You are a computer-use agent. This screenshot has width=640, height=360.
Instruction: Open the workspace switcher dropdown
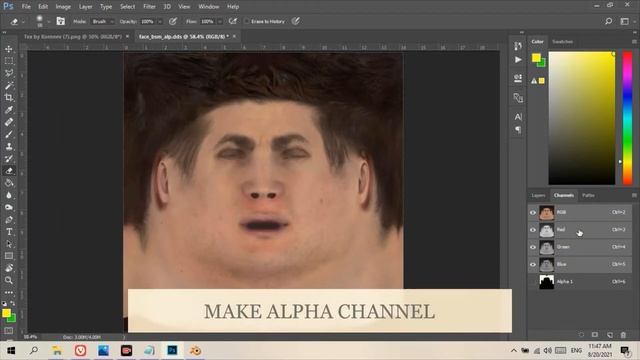tap(626, 21)
